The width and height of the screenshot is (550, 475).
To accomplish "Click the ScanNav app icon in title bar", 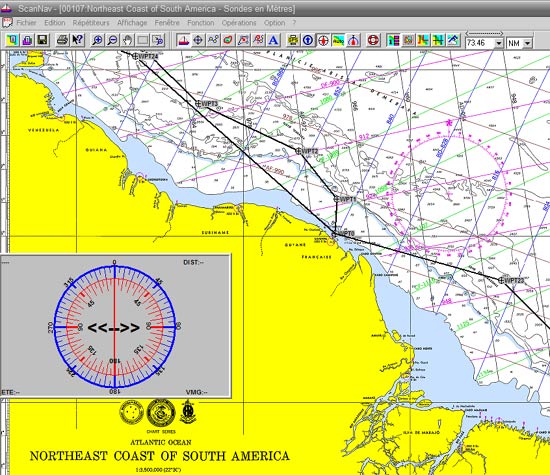I will pos(7,8).
